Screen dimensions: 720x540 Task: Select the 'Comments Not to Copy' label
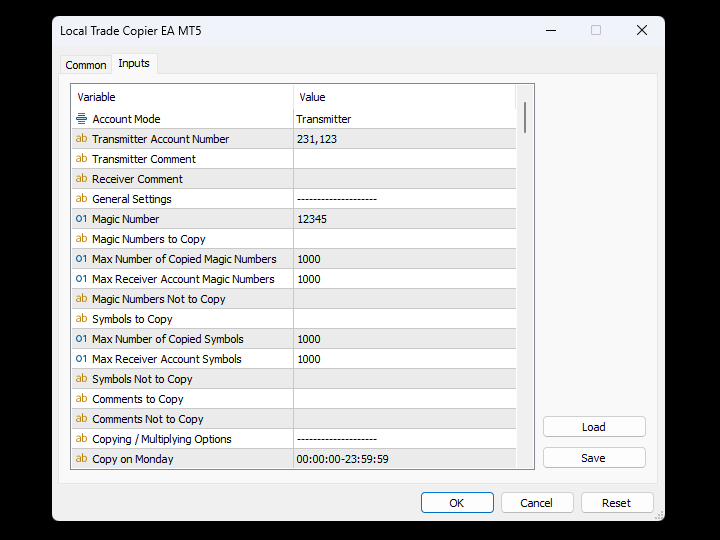click(148, 419)
